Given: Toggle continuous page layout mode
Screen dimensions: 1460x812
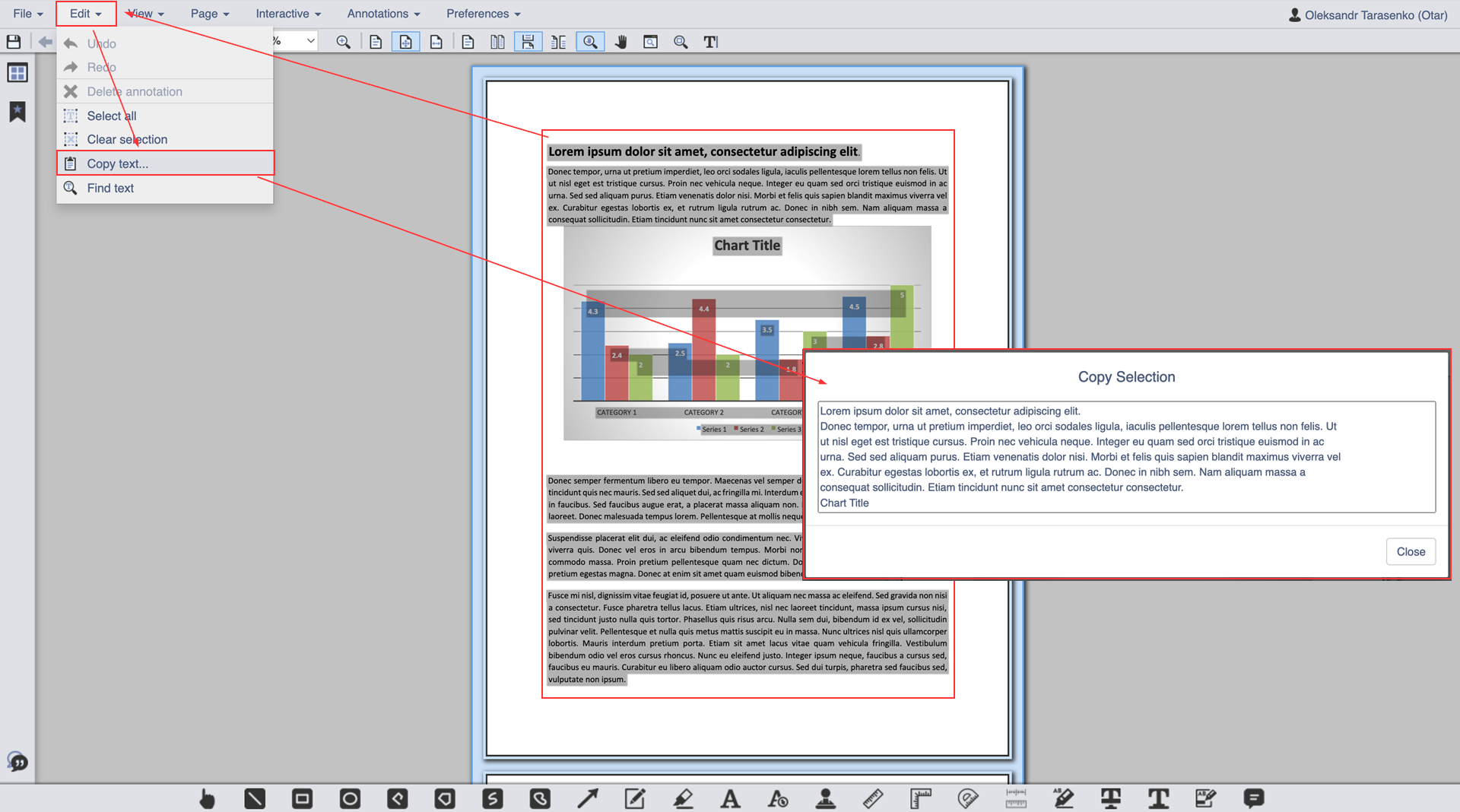Looking at the screenshot, I should pyautogui.click(x=528, y=42).
